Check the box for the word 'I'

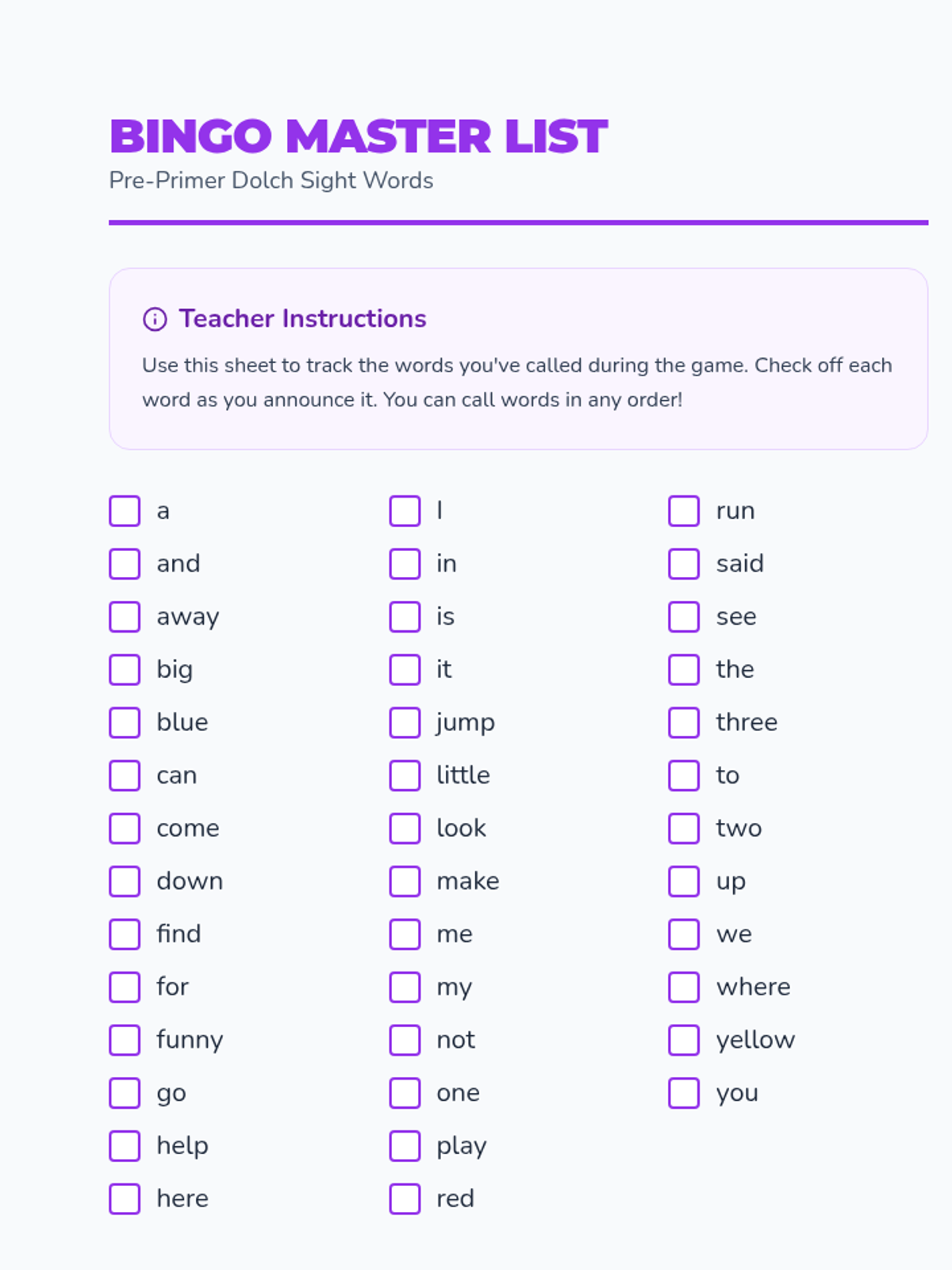tap(405, 511)
